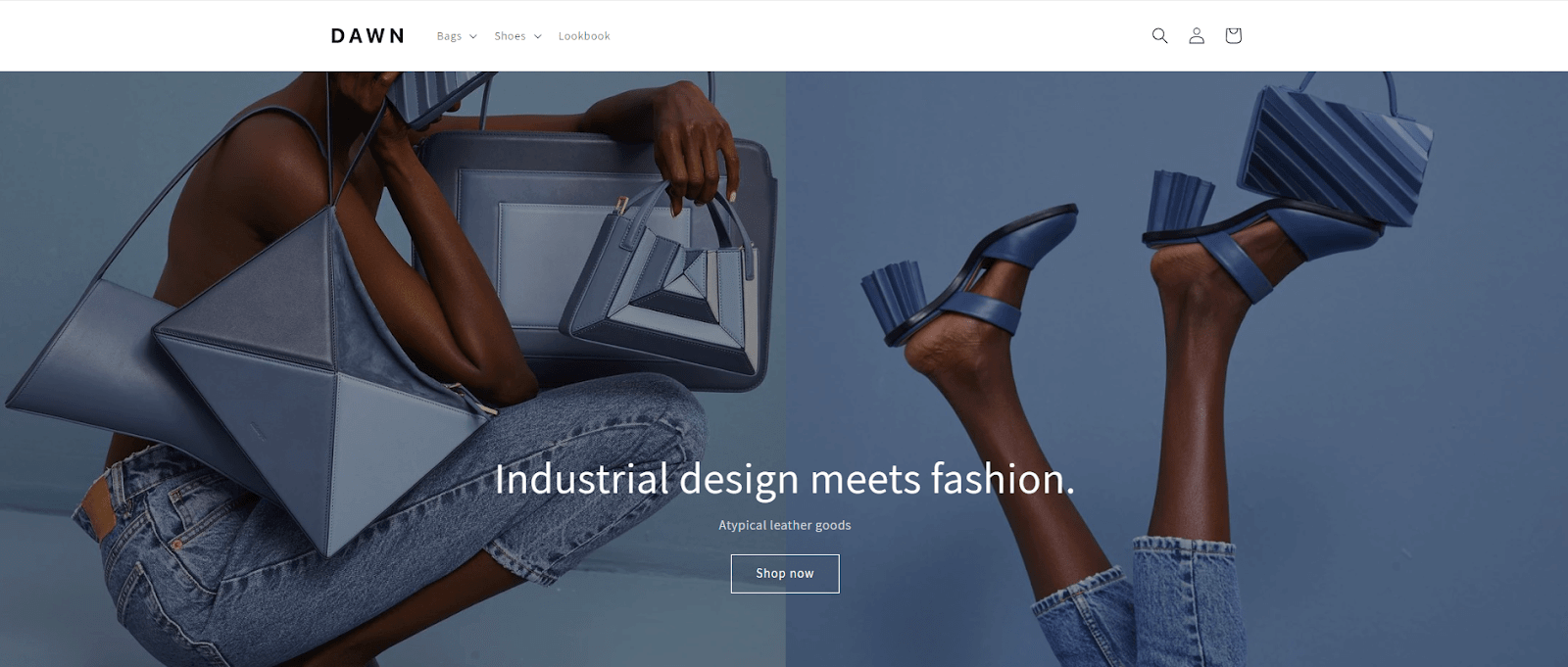Select the 'Industrial design meets fashion.' headline
This screenshot has height=667, width=1568.
point(784,479)
